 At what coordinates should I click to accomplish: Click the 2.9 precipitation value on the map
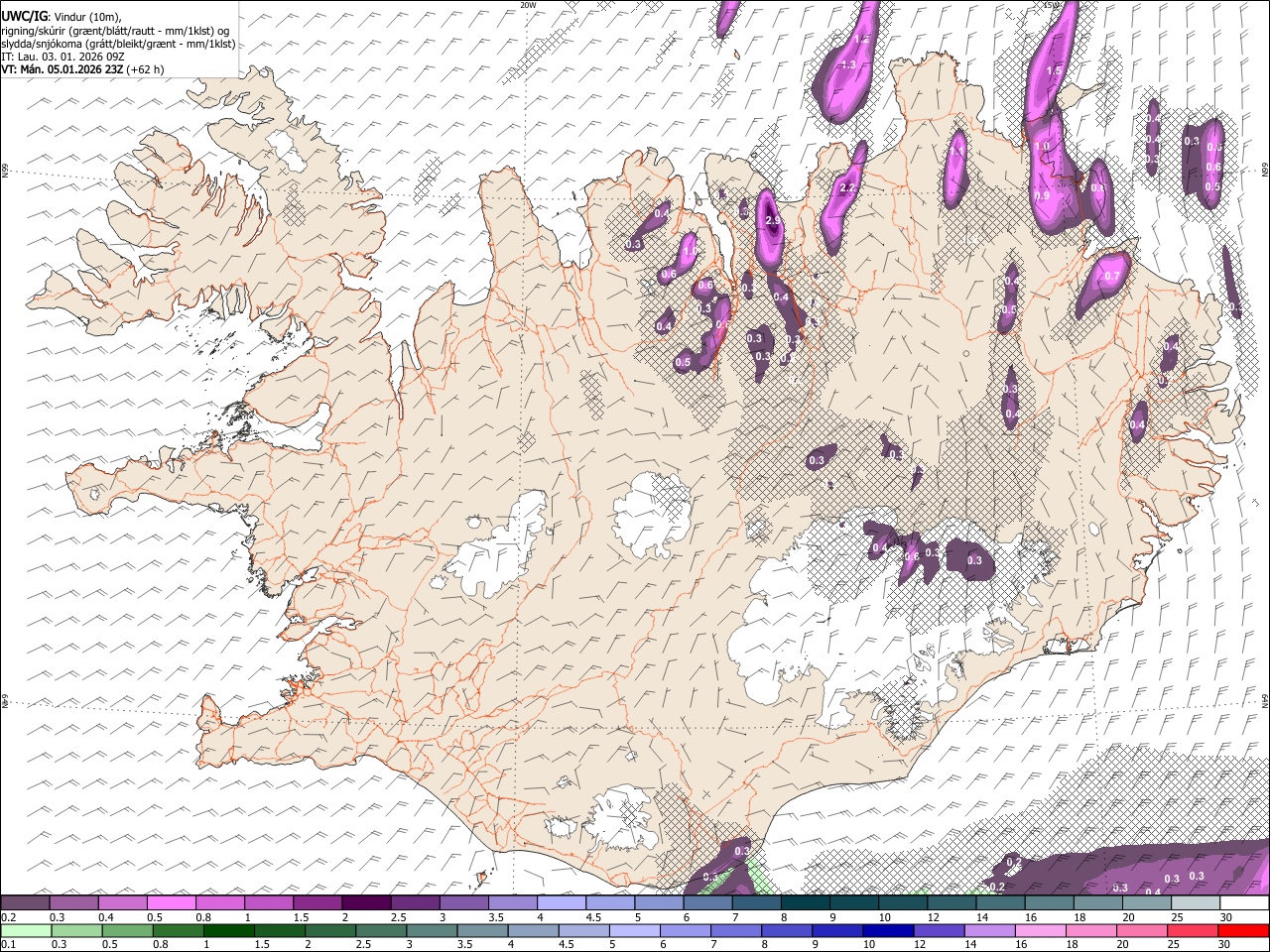click(x=773, y=220)
